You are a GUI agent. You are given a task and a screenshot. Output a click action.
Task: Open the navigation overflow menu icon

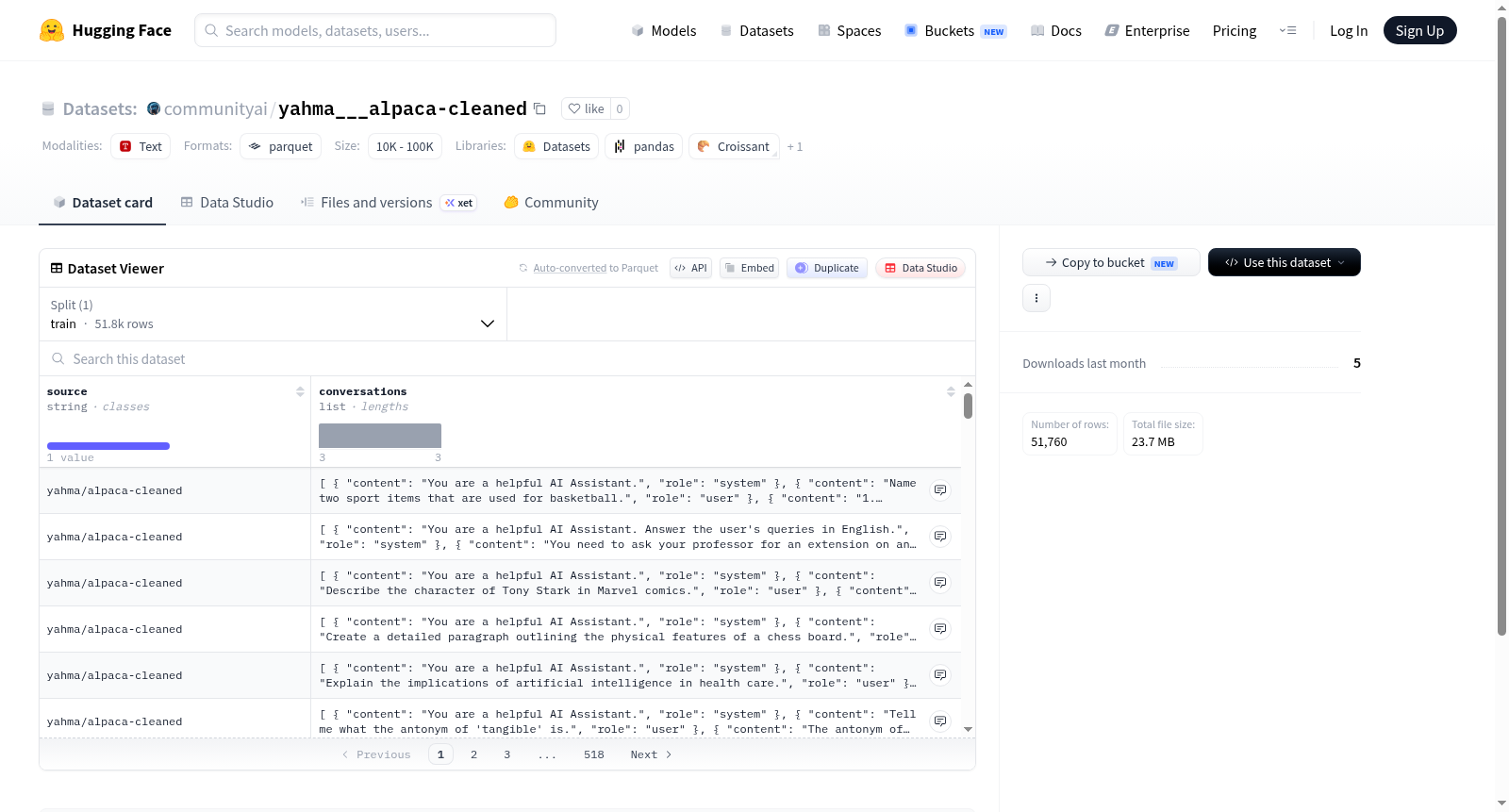point(1287,30)
